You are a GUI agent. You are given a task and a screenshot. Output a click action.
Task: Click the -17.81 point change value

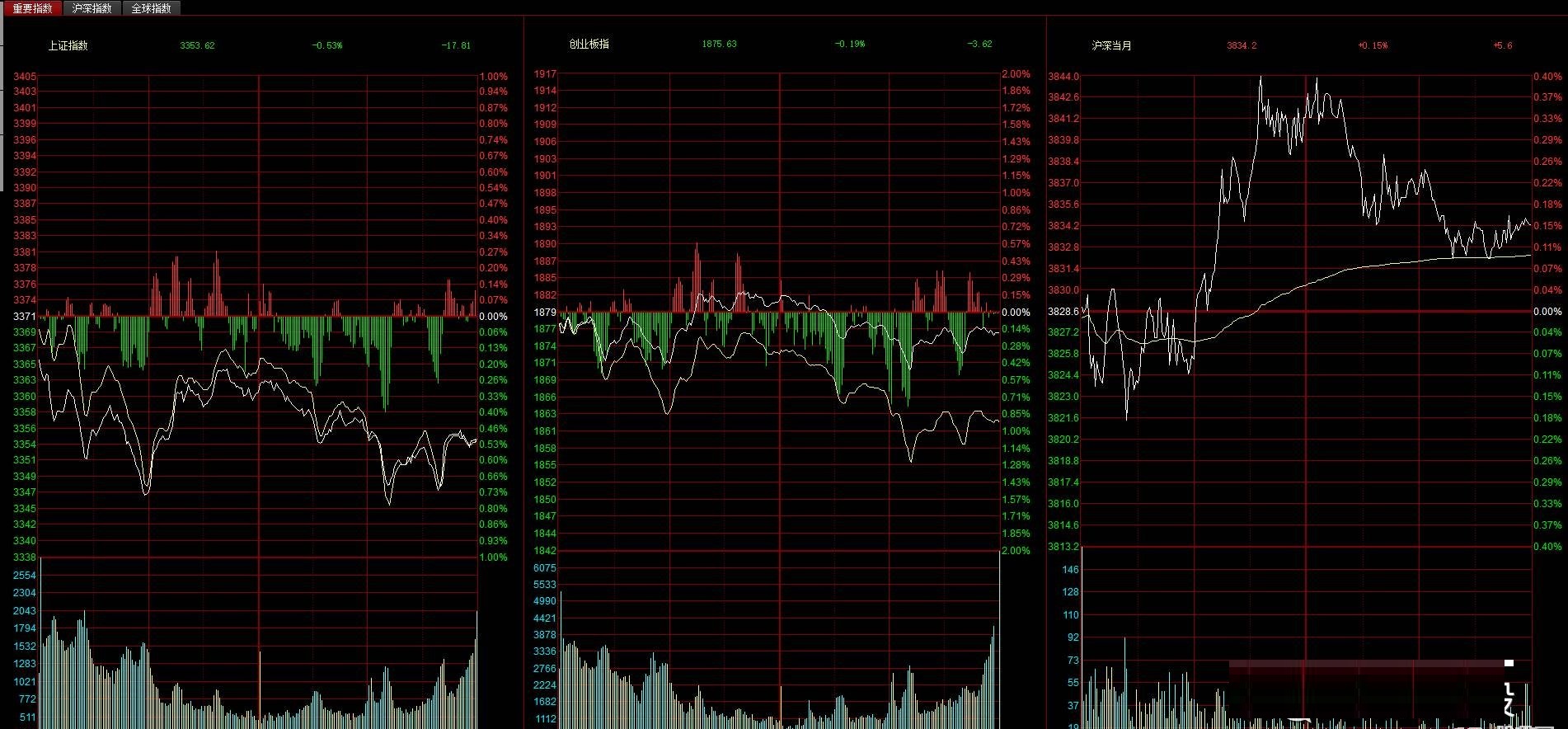point(456,45)
